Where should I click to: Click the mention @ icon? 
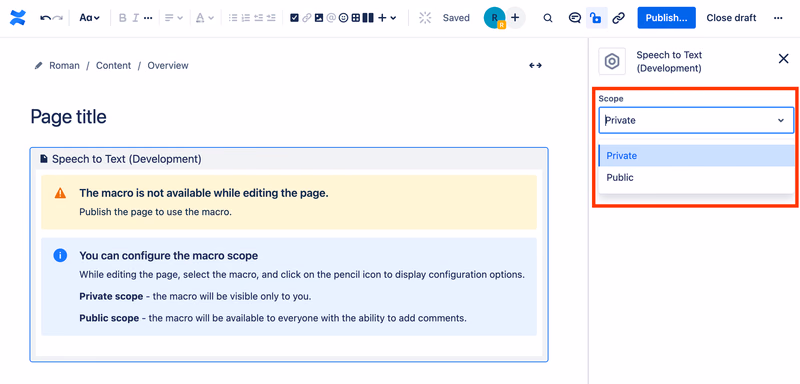click(x=331, y=18)
